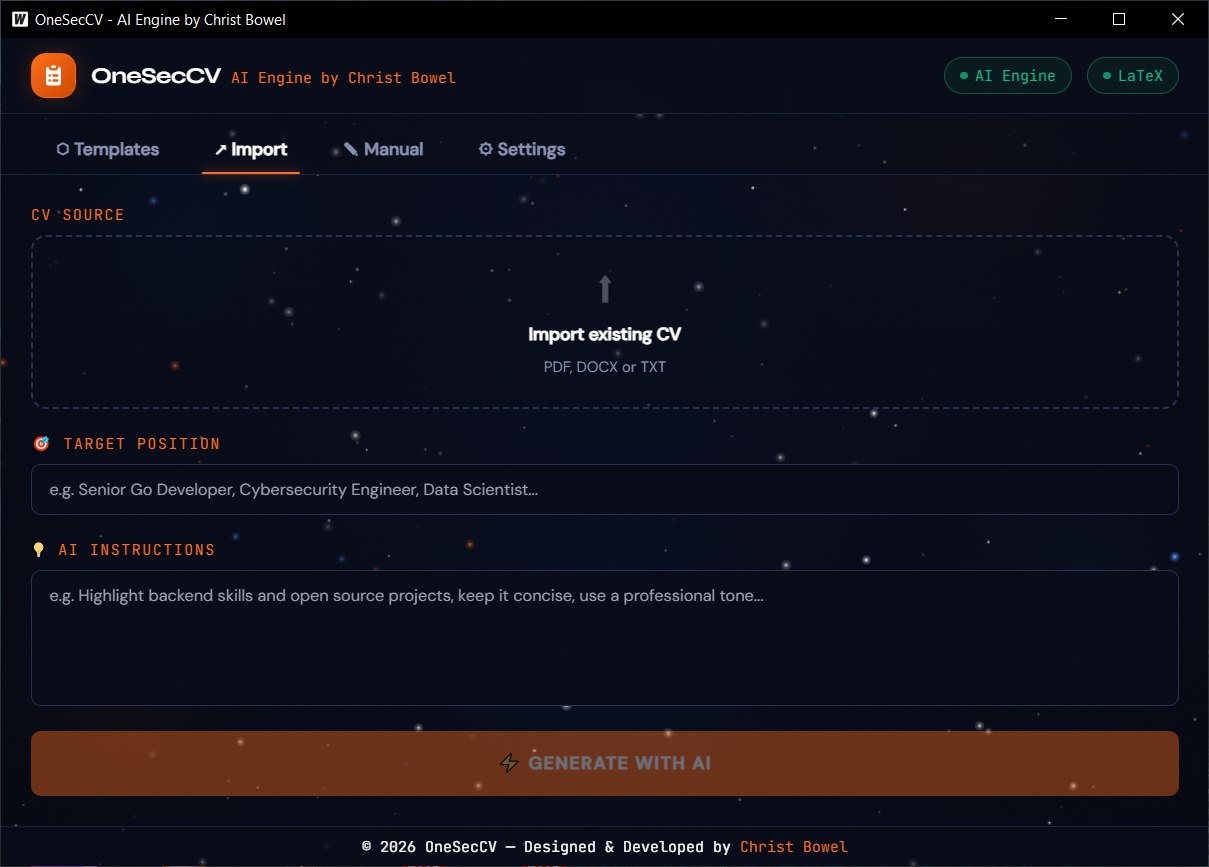Click the app icon in the title bar
Screen dimensions: 1209x867
19,19
